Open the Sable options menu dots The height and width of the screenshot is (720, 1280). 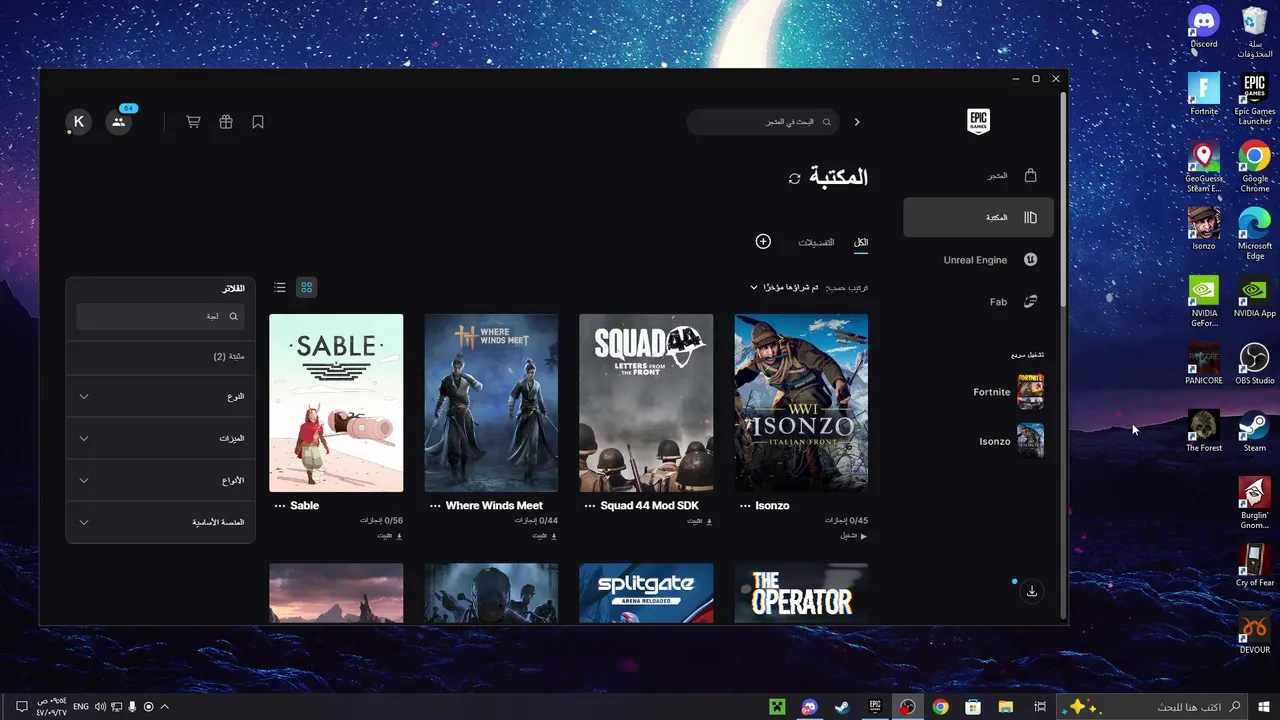(280, 506)
